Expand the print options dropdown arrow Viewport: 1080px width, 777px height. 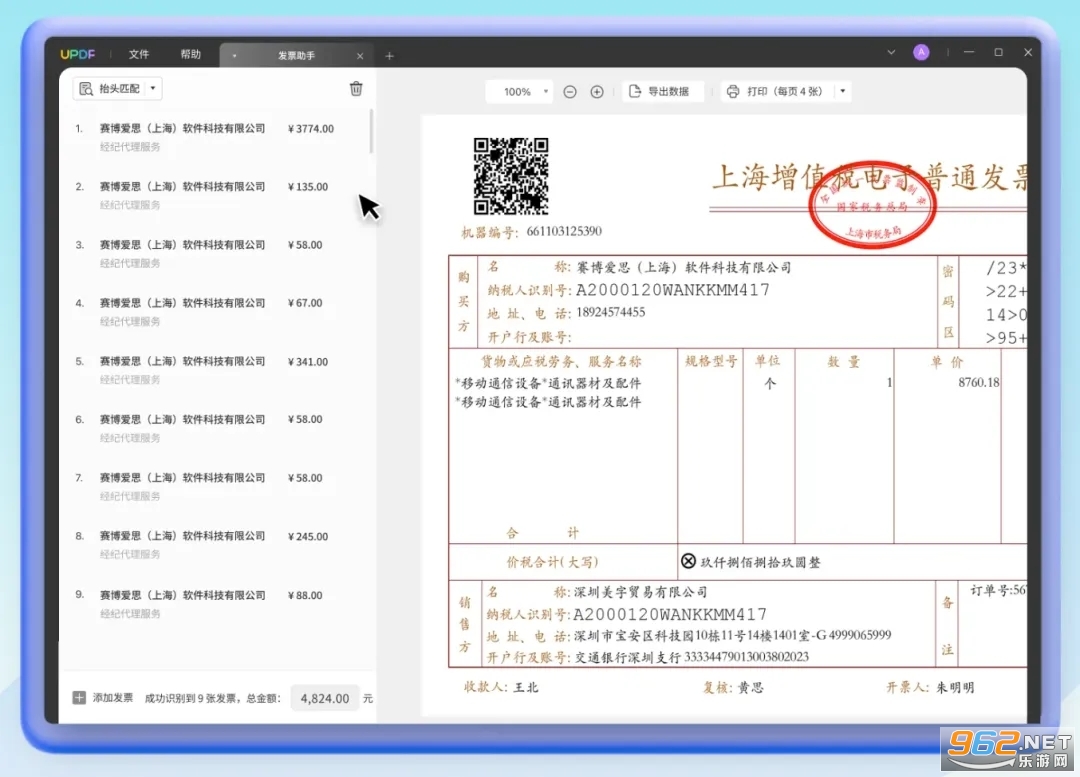pos(842,92)
